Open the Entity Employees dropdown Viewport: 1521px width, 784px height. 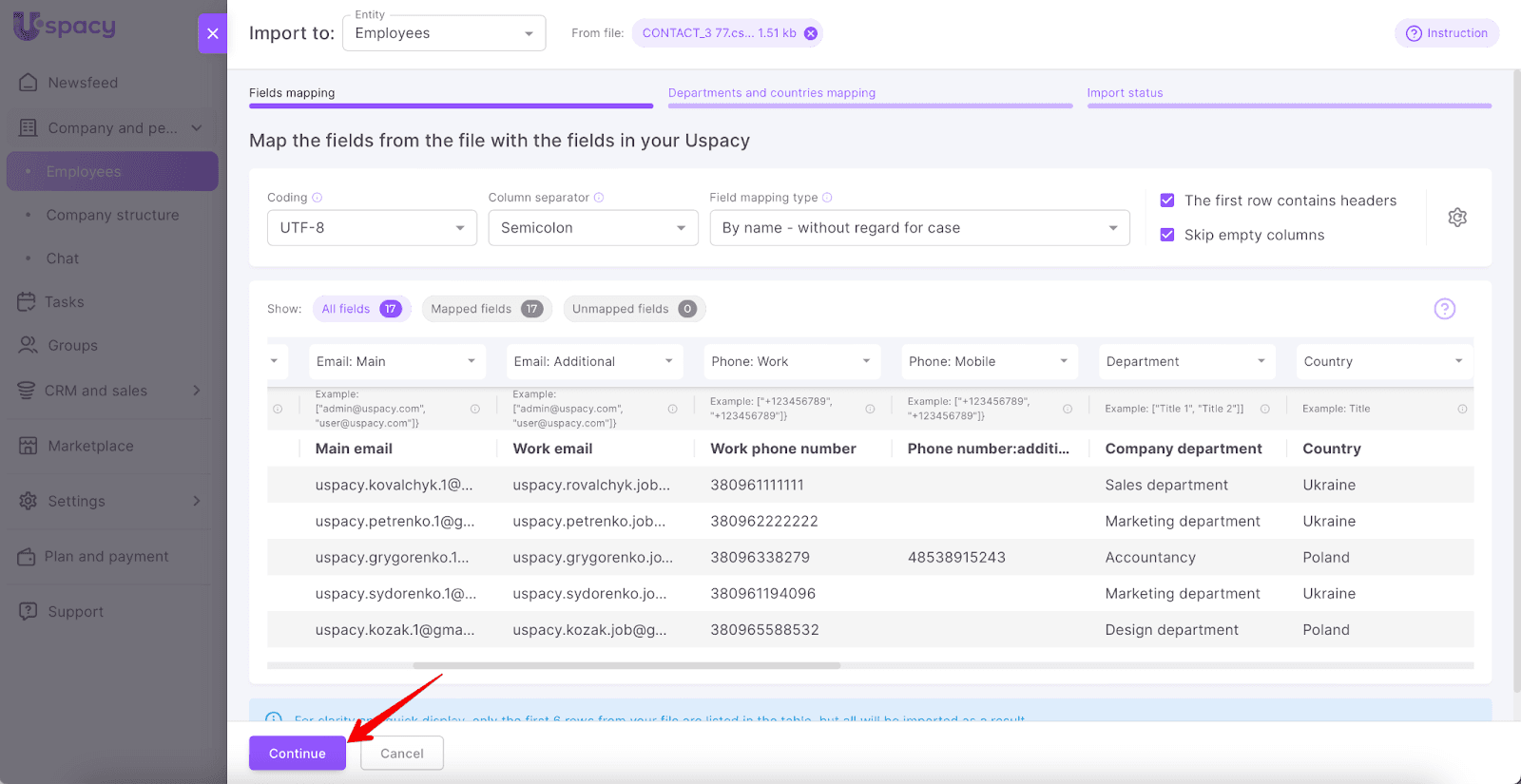[443, 33]
